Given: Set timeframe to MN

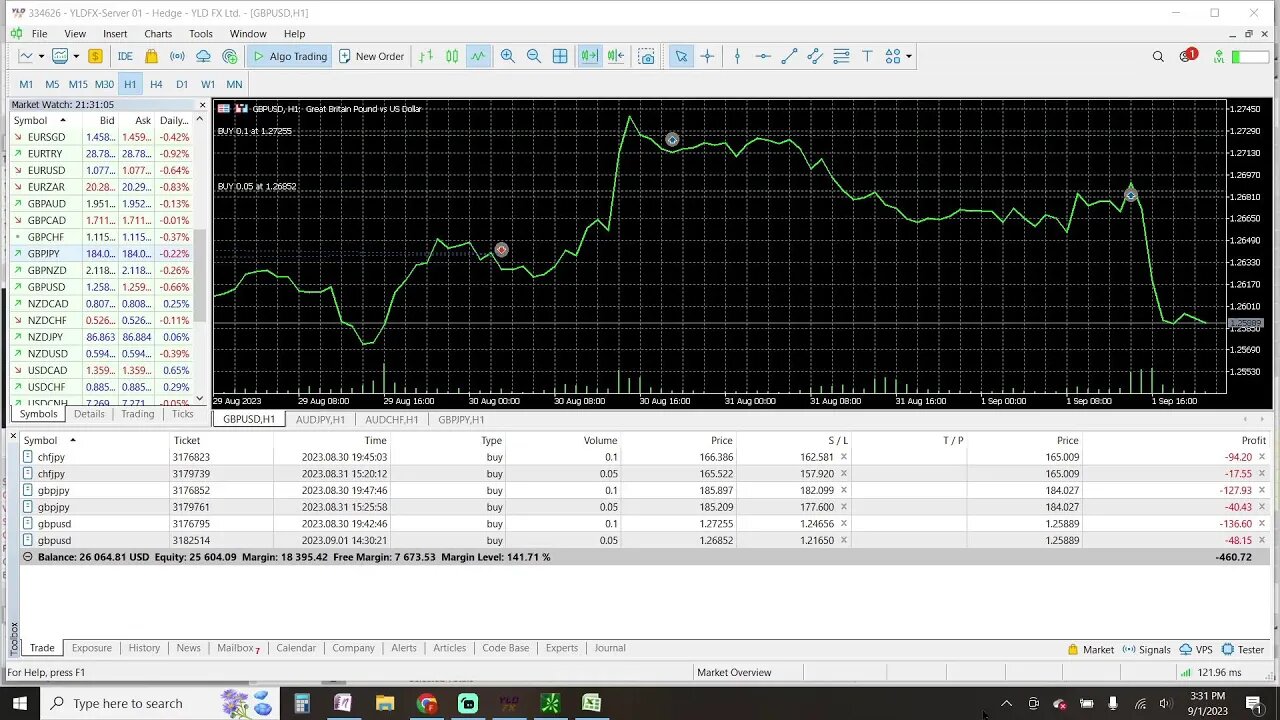Looking at the screenshot, I should 234,84.
